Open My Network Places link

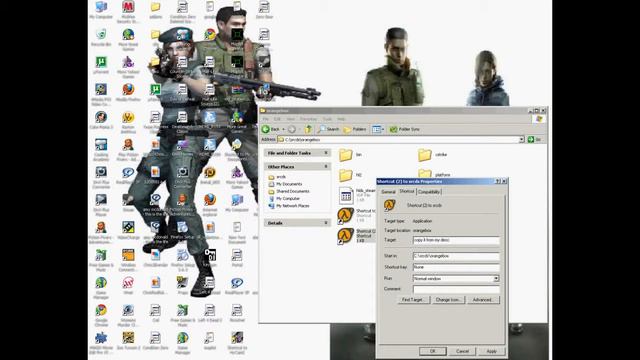(293, 206)
